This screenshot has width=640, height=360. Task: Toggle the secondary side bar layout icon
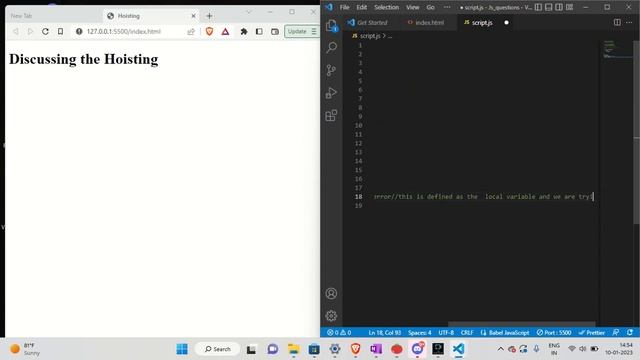[x=559, y=7]
